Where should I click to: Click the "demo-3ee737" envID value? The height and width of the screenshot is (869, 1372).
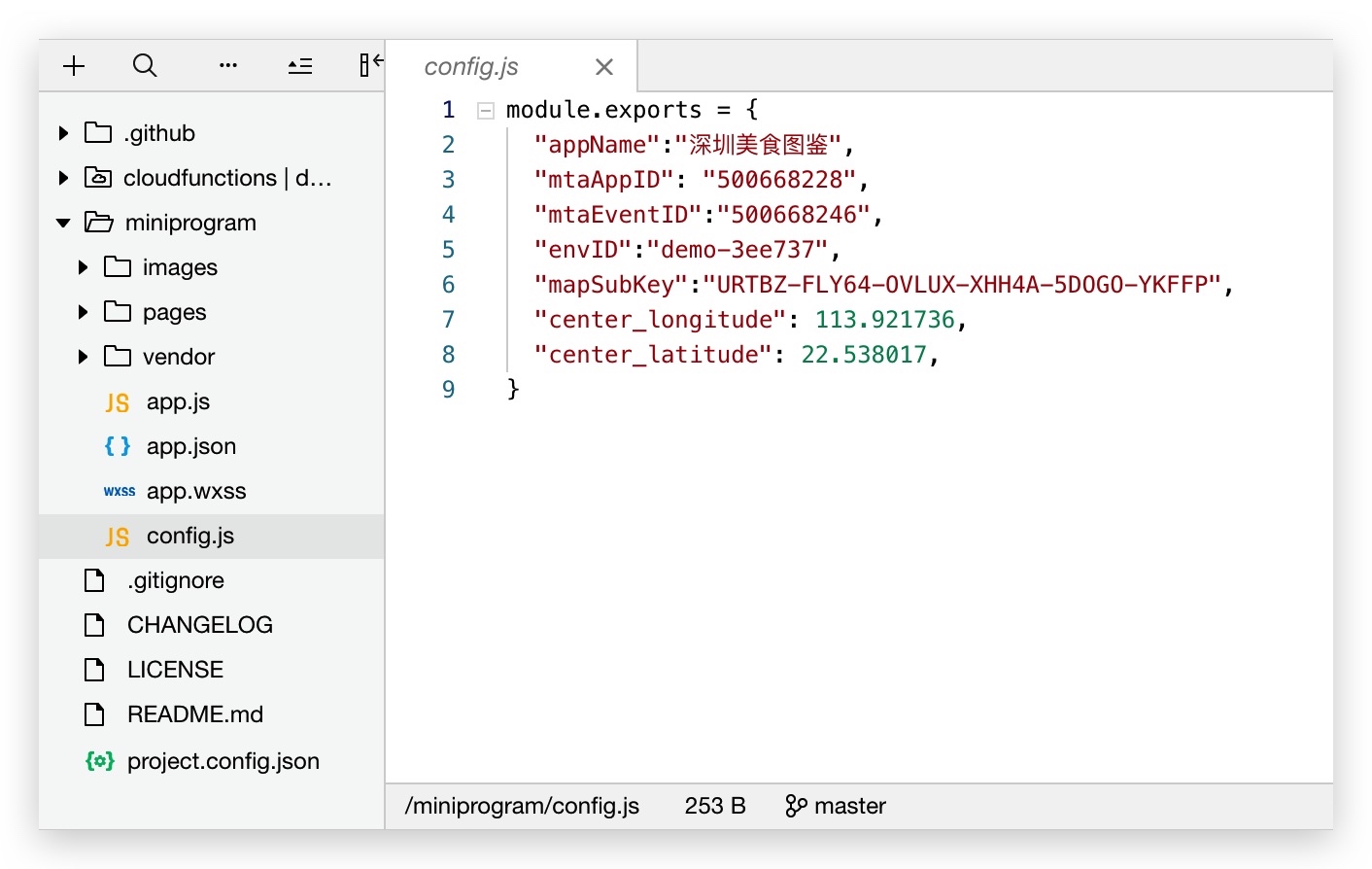pos(737,250)
